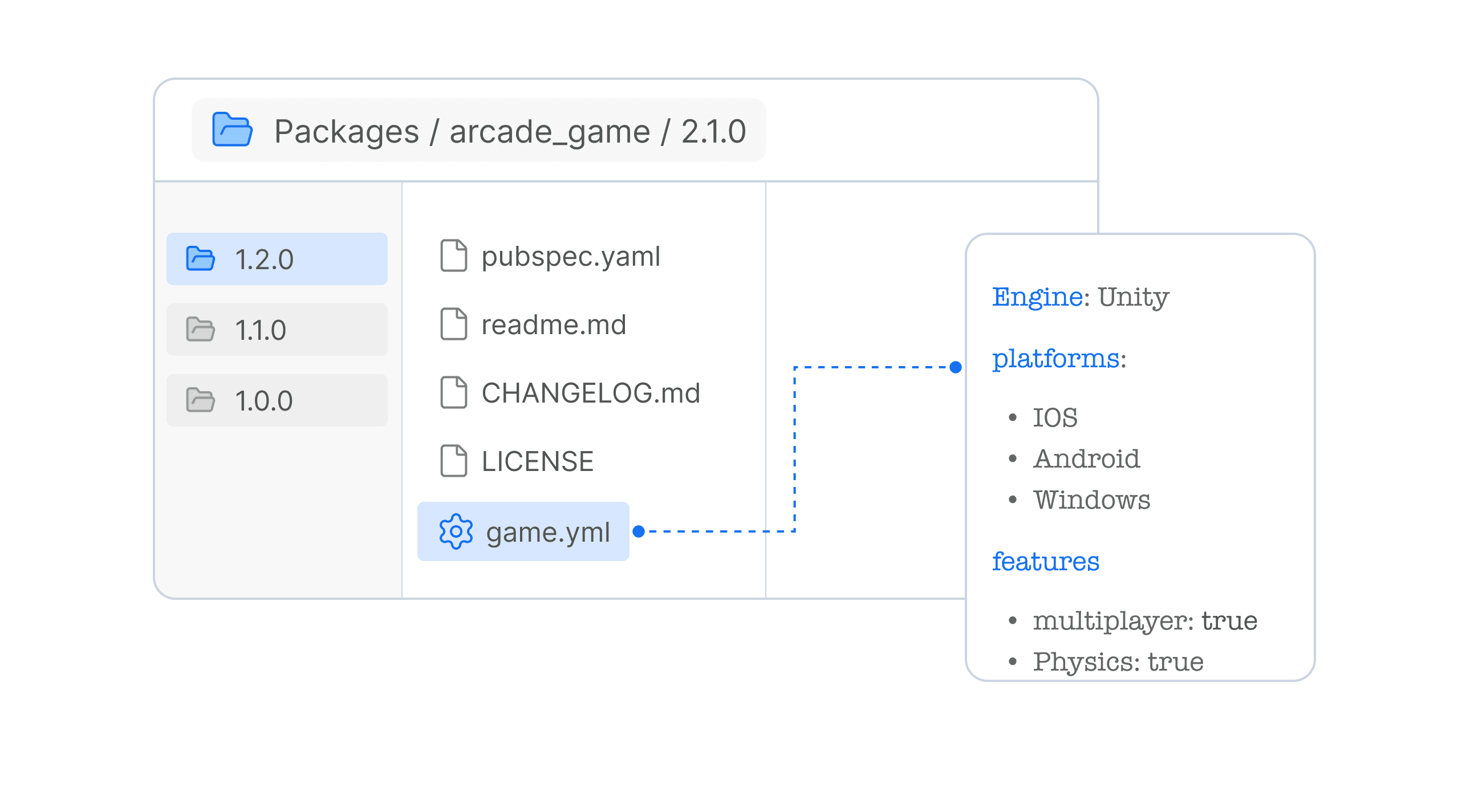The height and width of the screenshot is (812, 1462).
Task: Click the file icon beside LICENSE
Action: [453, 461]
